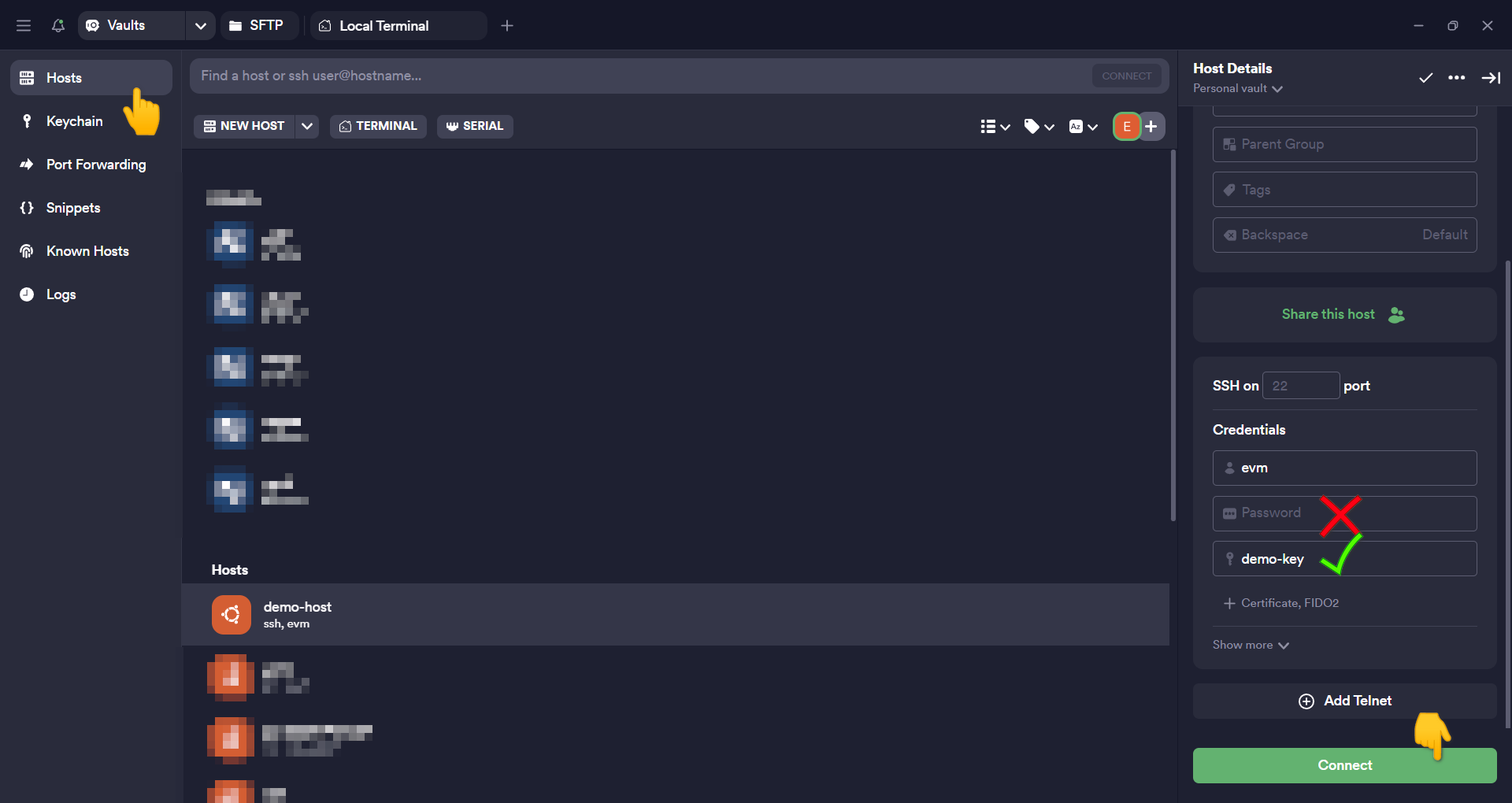Open the hamburger menu icon

coord(24,26)
